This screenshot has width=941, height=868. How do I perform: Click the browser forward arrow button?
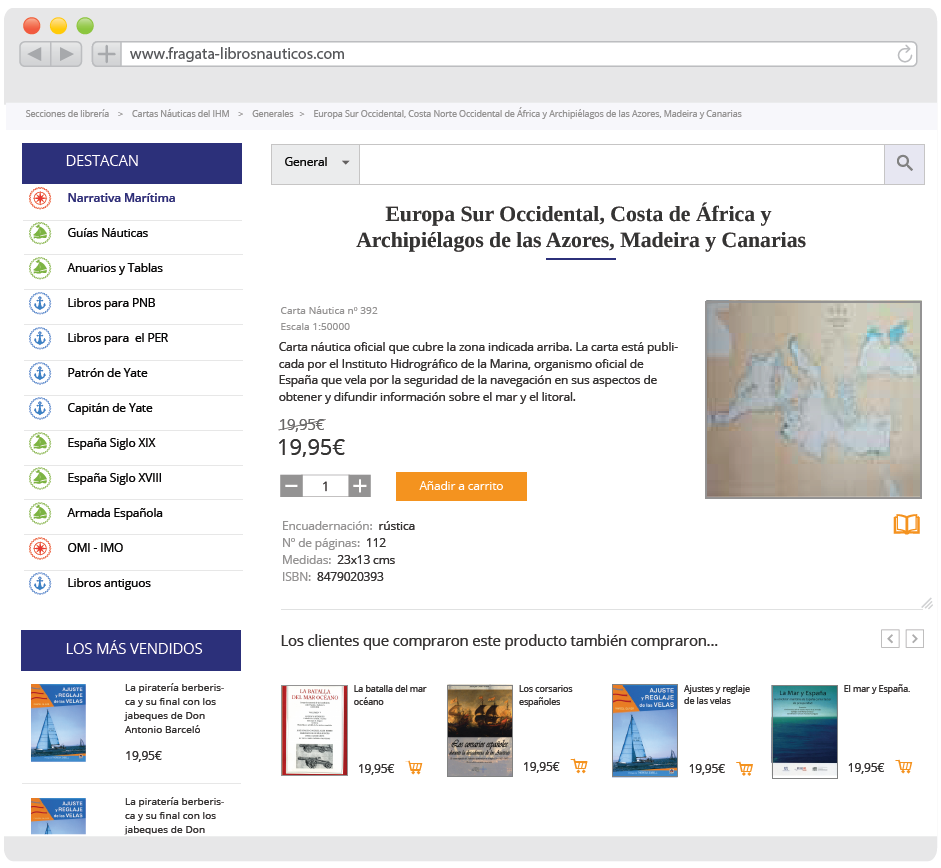pos(66,54)
